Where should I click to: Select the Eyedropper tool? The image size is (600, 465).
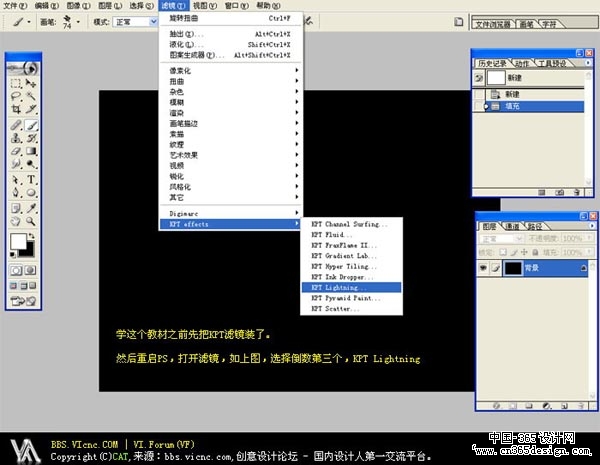31,208
